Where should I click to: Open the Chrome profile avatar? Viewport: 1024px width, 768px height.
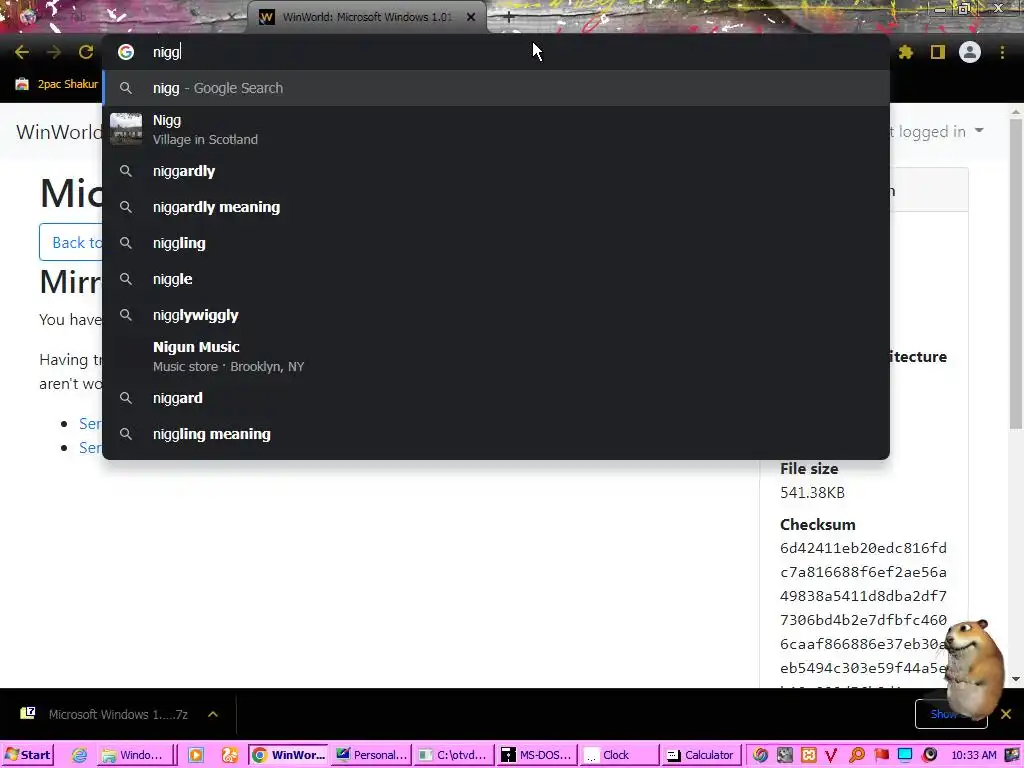click(x=970, y=52)
